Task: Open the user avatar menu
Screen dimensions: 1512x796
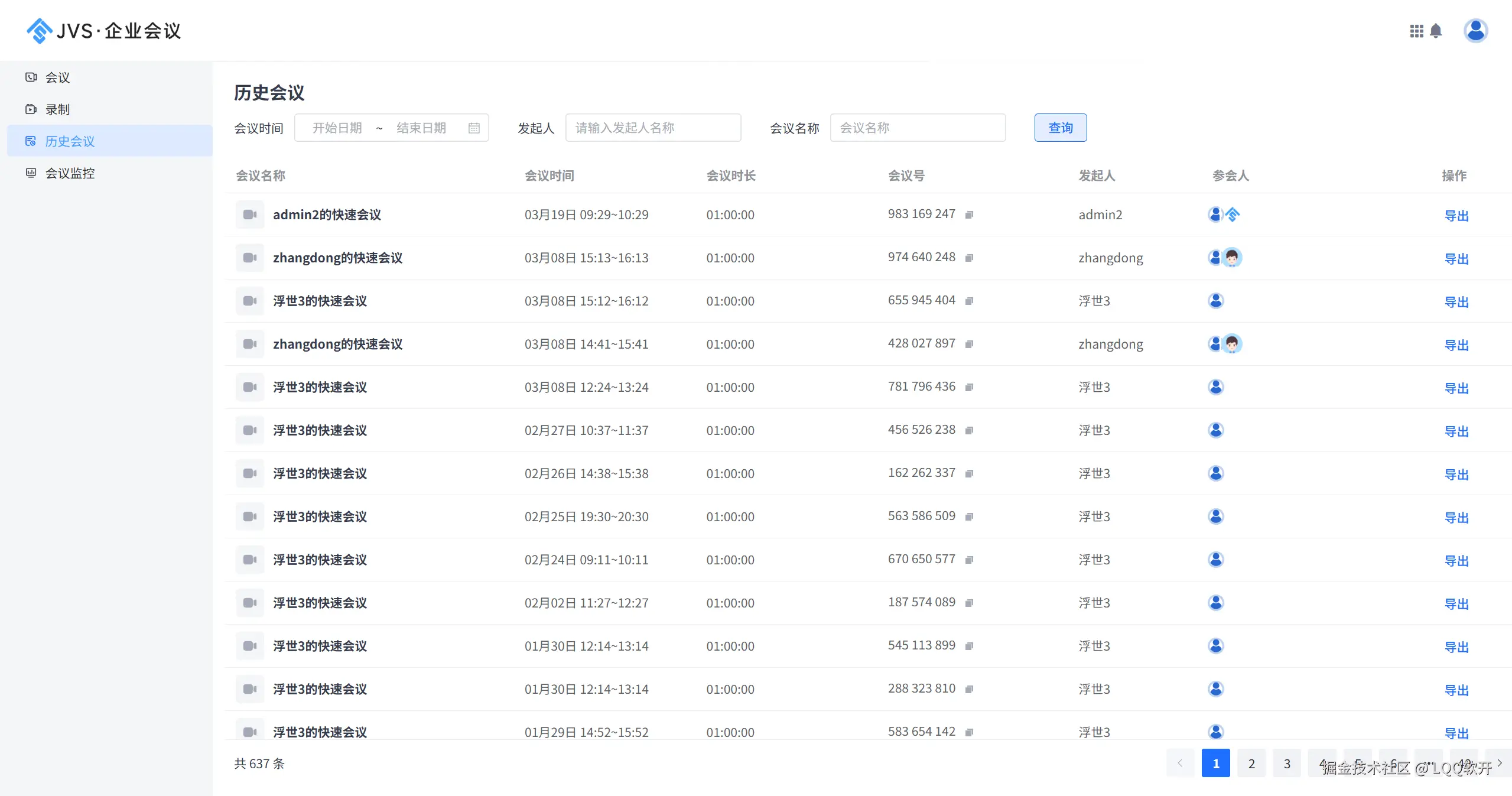Action: (1475, 31)
